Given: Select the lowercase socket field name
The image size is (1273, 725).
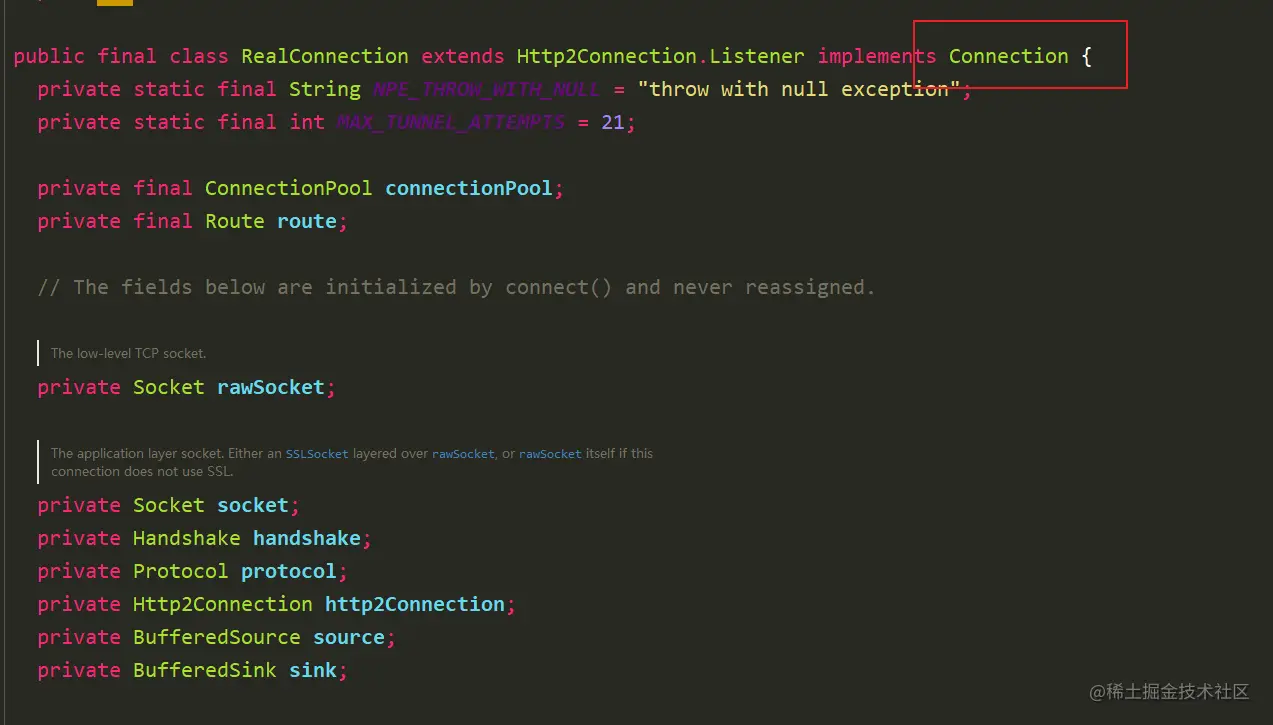Looking at the screenshot, I should pyautogui.click(x=253, y=505).
